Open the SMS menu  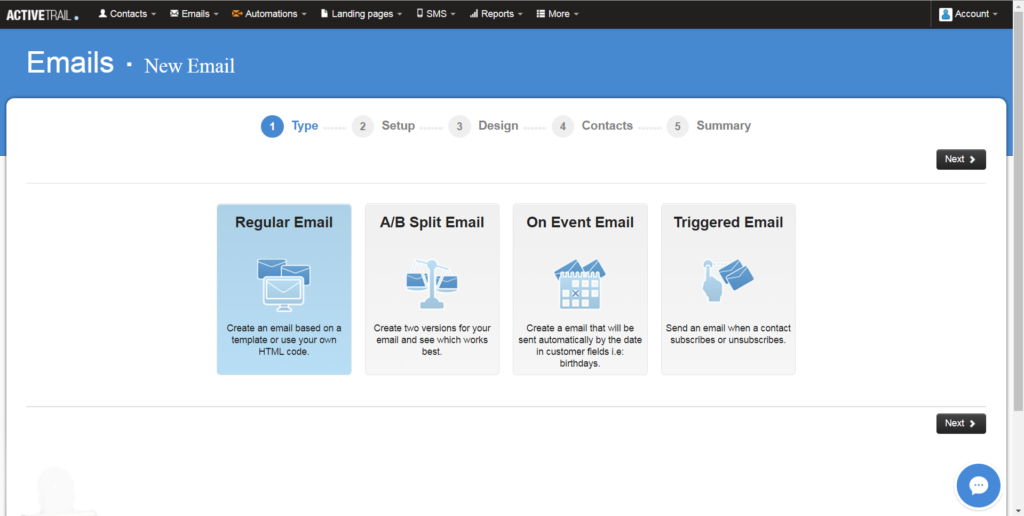click(436, 14)
